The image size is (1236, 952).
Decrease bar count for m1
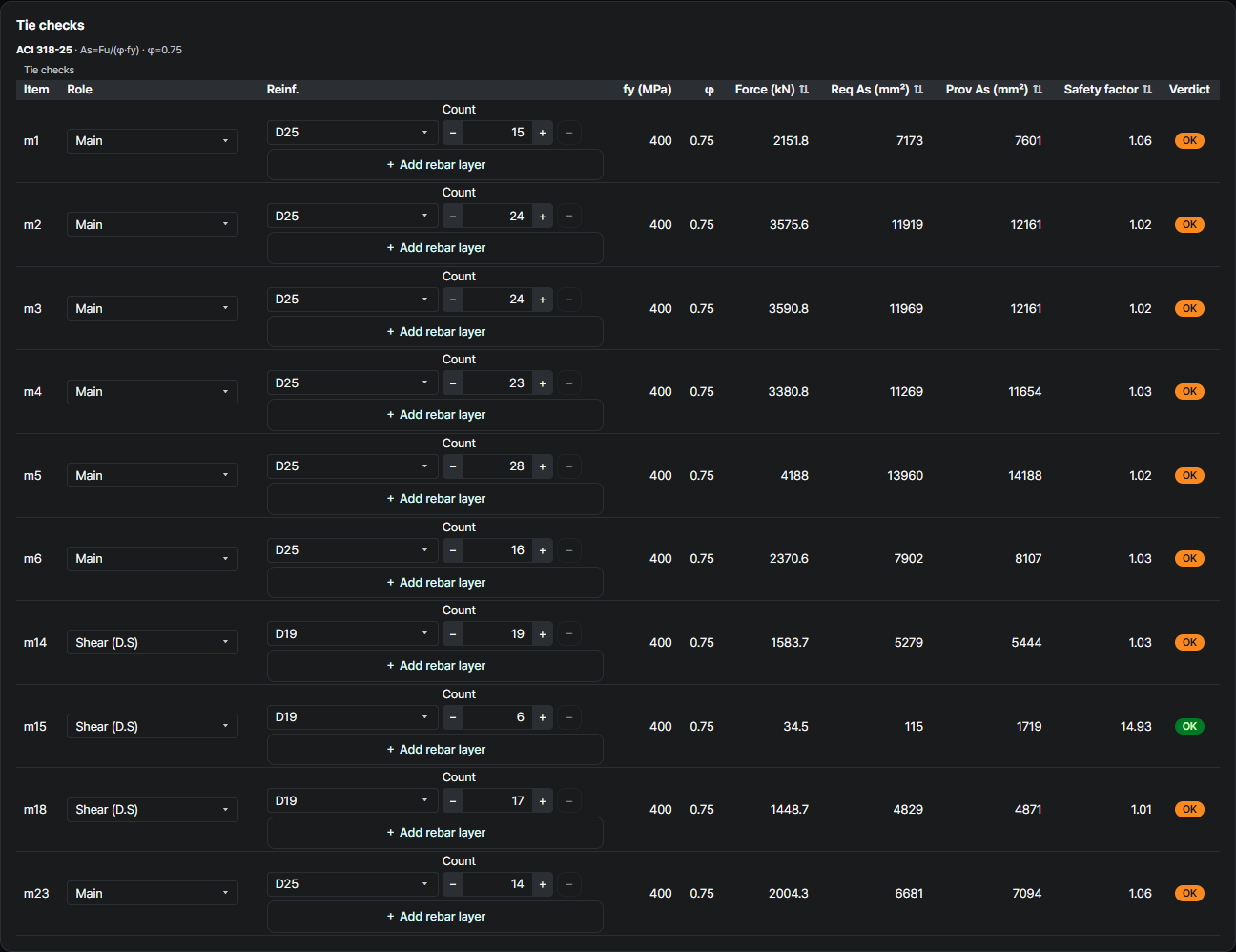tap(453, 133)
